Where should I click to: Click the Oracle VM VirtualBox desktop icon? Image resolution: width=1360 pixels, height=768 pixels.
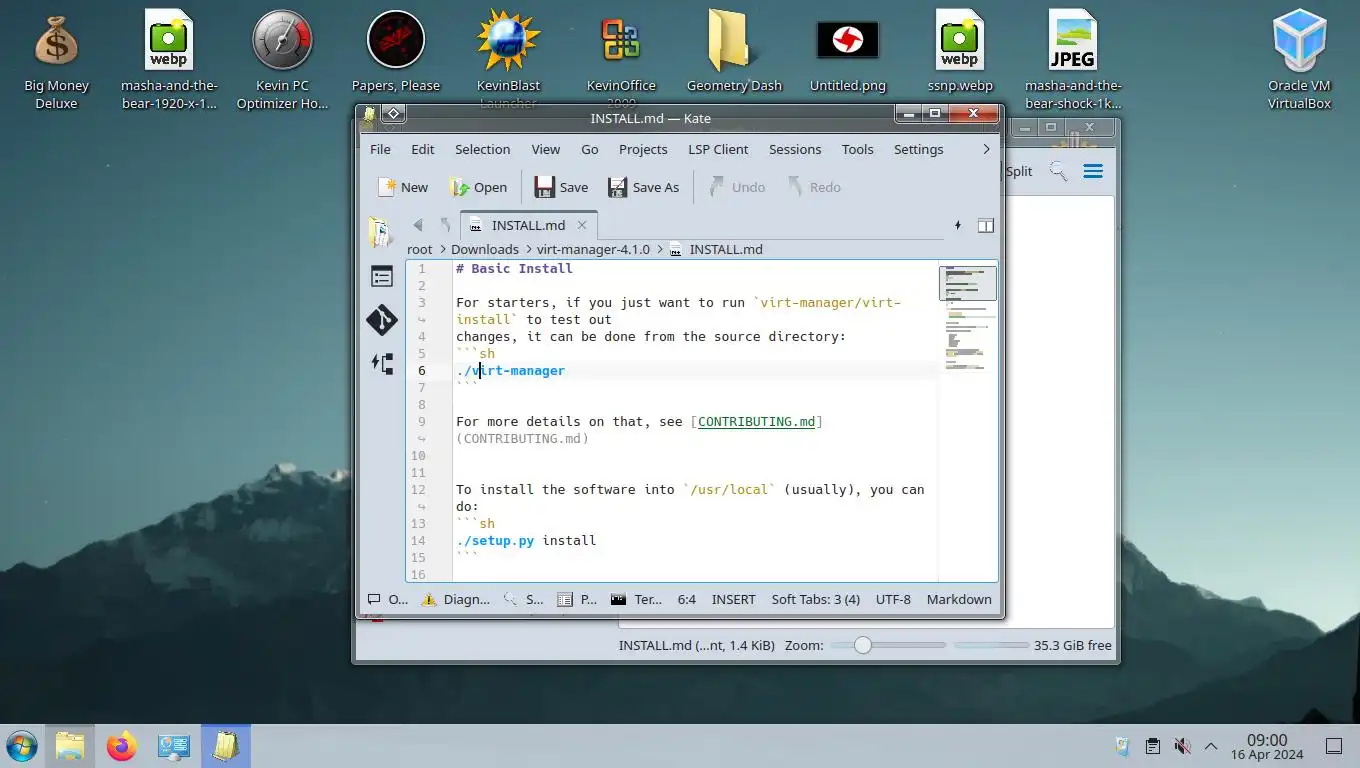tap(1299, 59)
